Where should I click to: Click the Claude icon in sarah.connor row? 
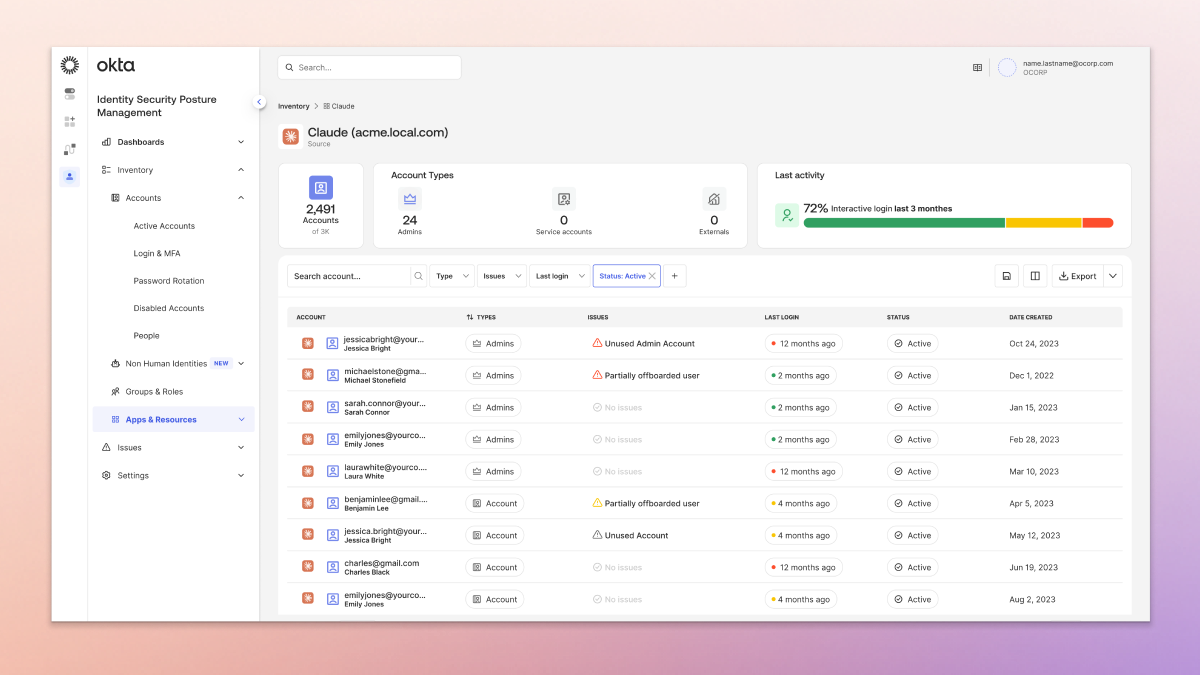click(x=308, y=407)
